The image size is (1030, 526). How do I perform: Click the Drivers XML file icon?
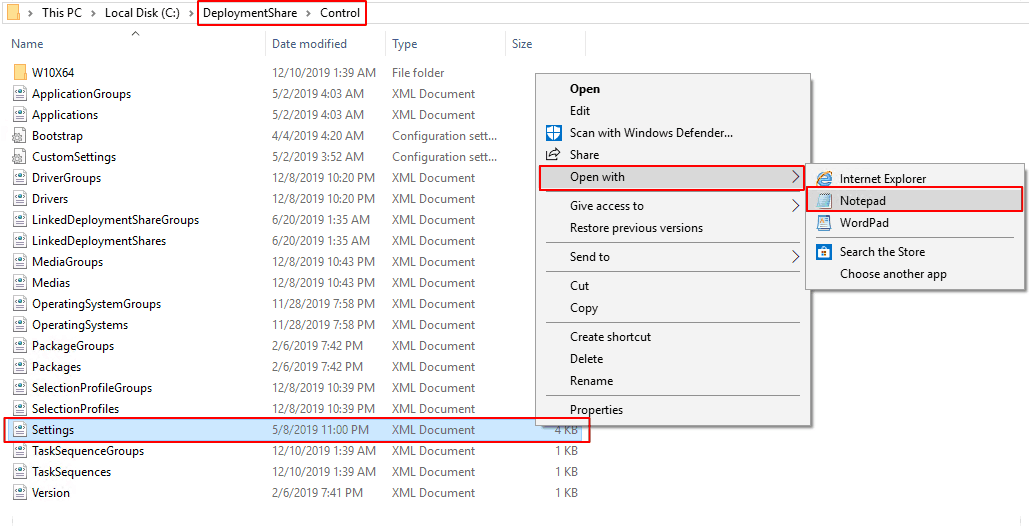click(20, 198)
